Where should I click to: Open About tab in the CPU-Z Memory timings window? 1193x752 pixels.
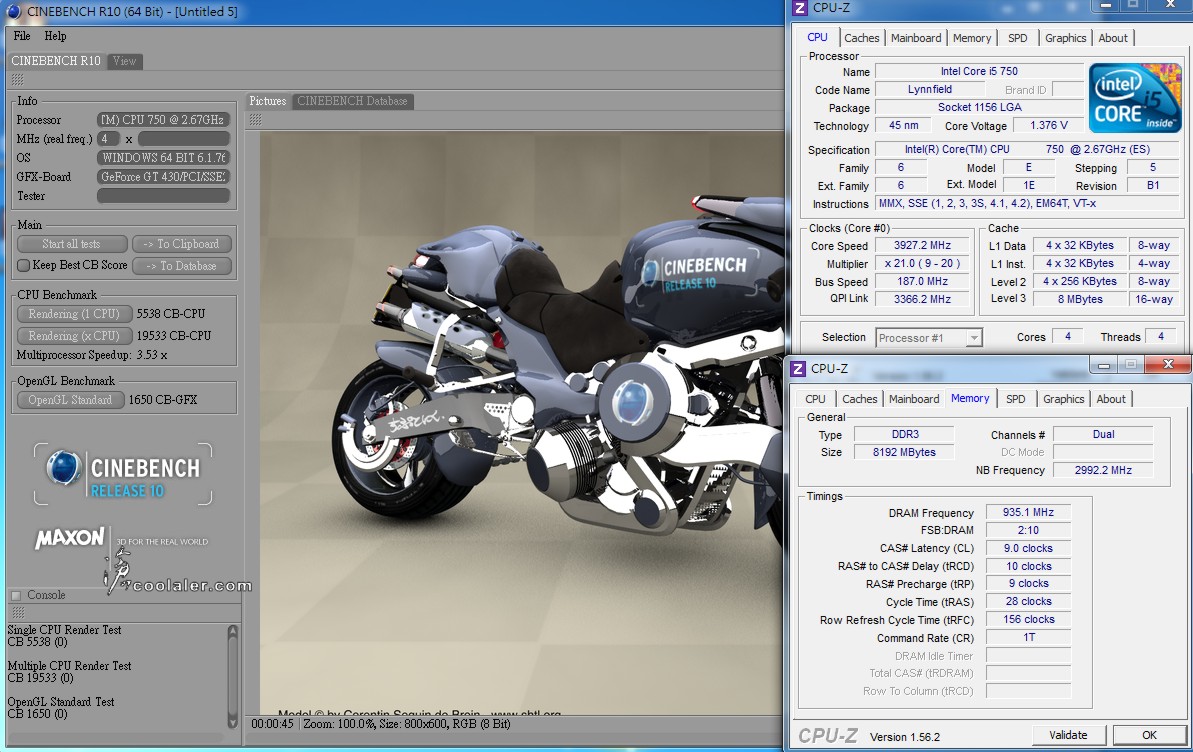tap(1111, 399)
